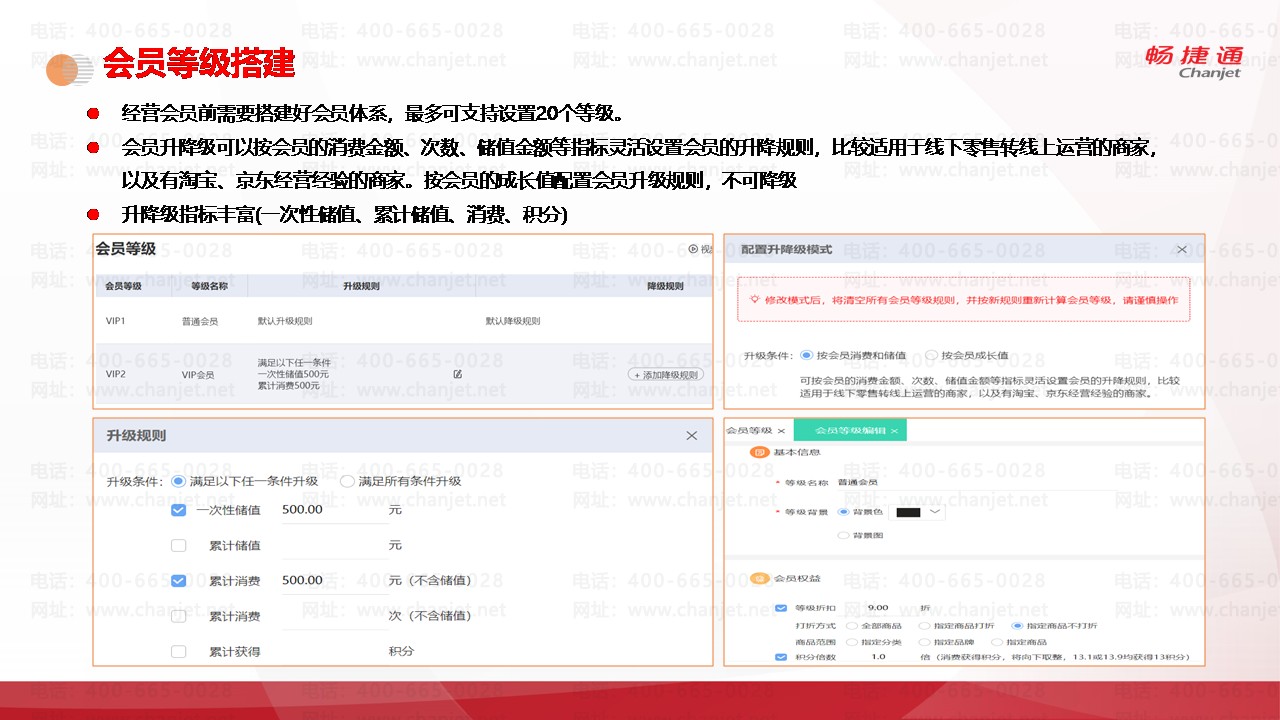Select 指定商品 product range
This screenshot has height=720, width=1280.
click(x=995, y=642)
